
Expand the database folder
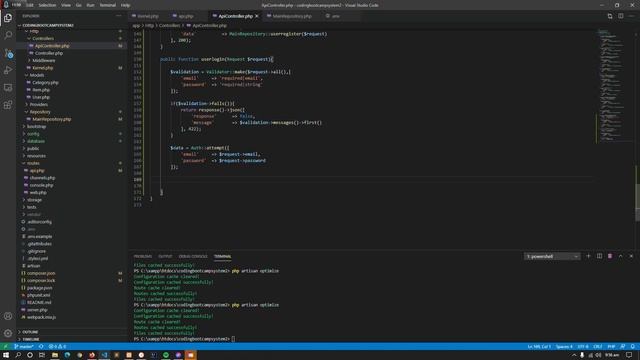[x=36, y=141]
